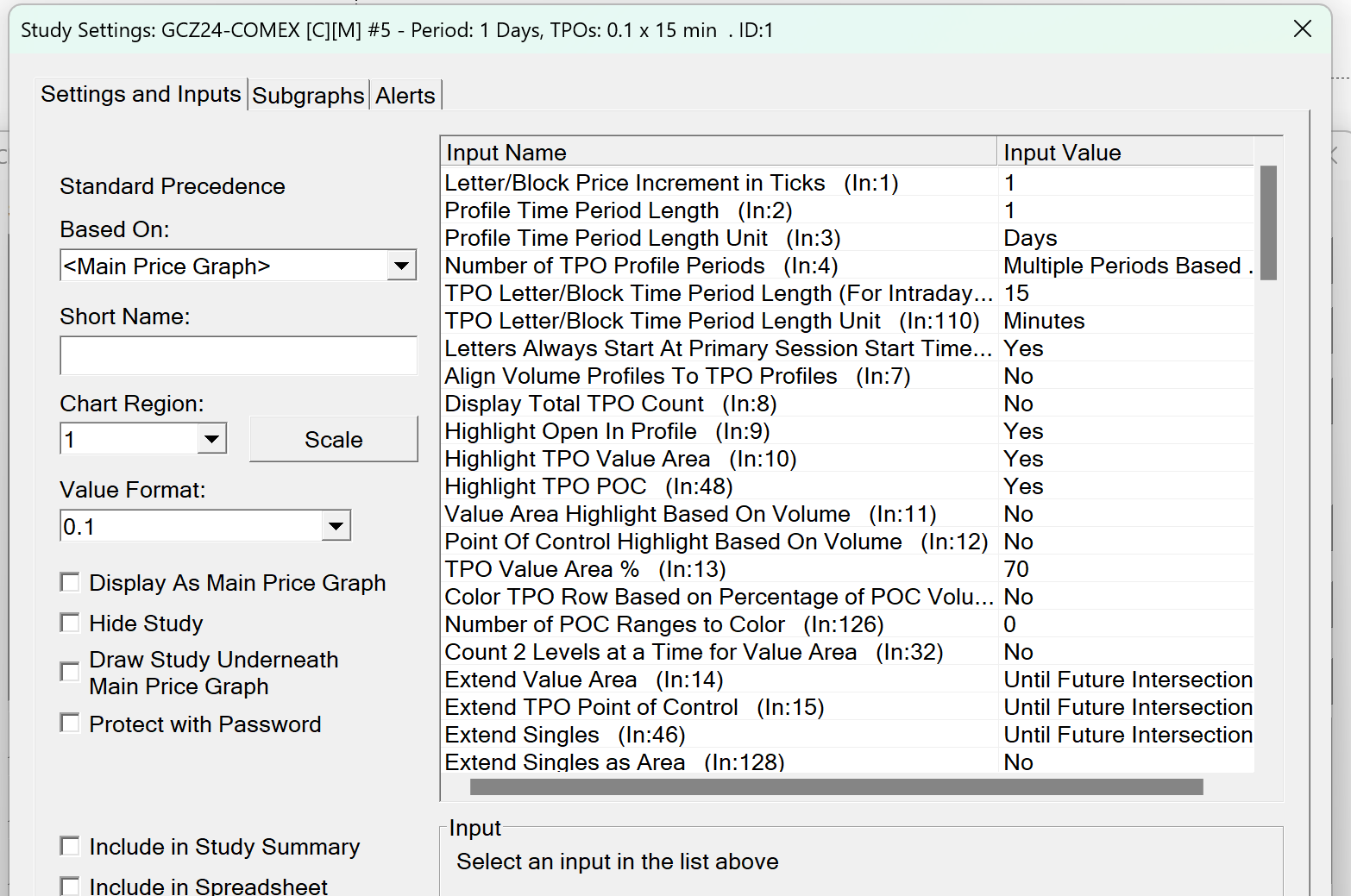Screen dimensions: 1351x896
Task: Check Include in Study Summary
Action: tap(70, 846)
